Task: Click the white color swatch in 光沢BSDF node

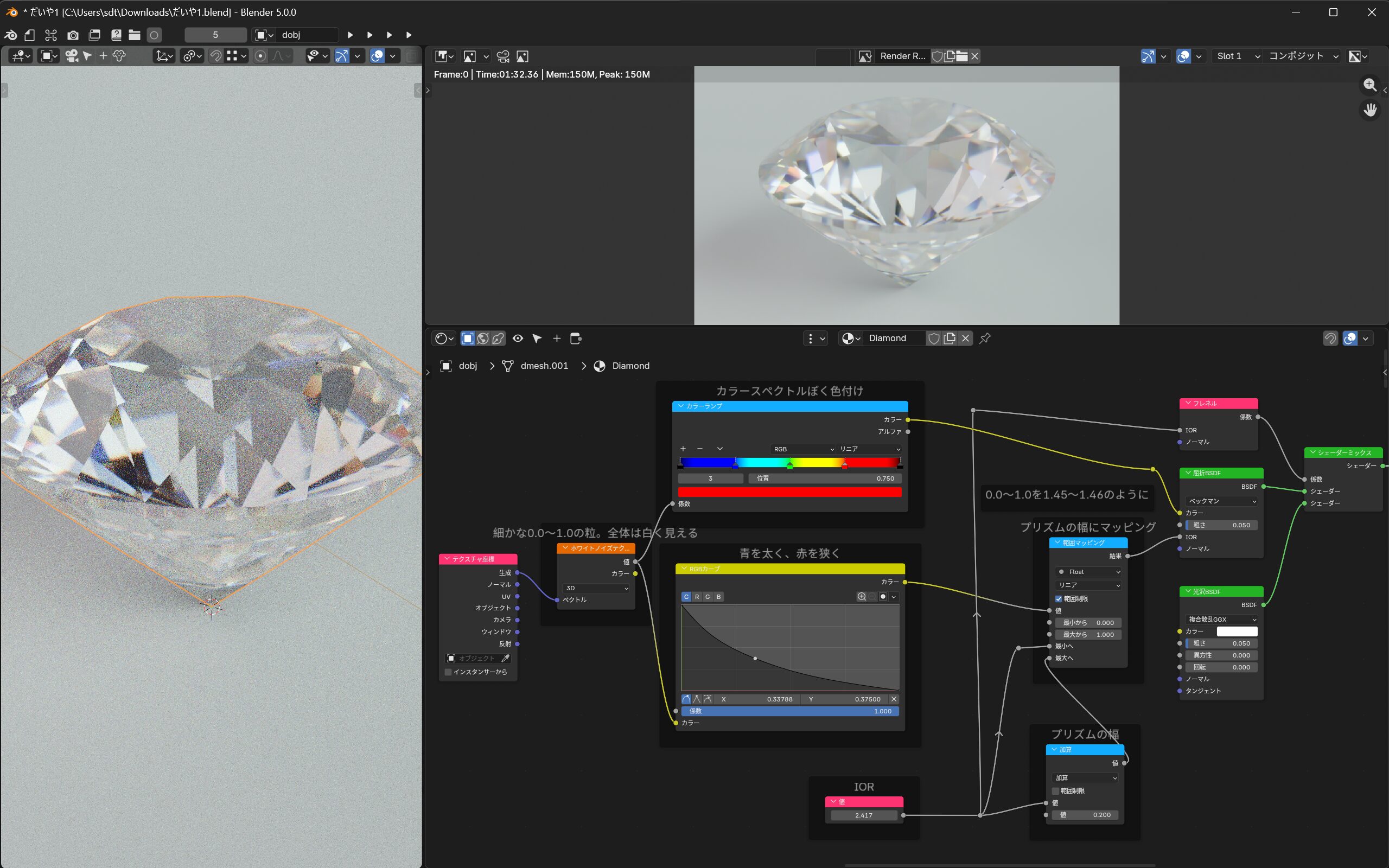Action: pos(1237,631)
